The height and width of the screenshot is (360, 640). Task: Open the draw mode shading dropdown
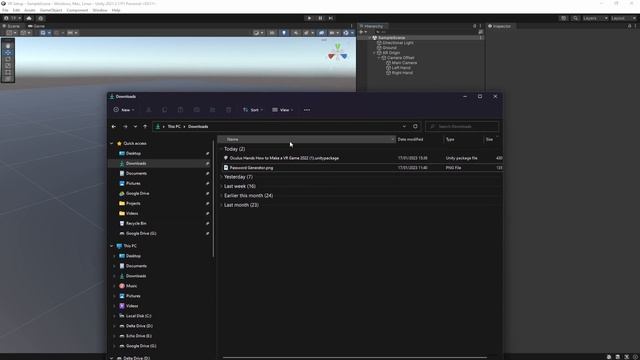coord(258,33)
